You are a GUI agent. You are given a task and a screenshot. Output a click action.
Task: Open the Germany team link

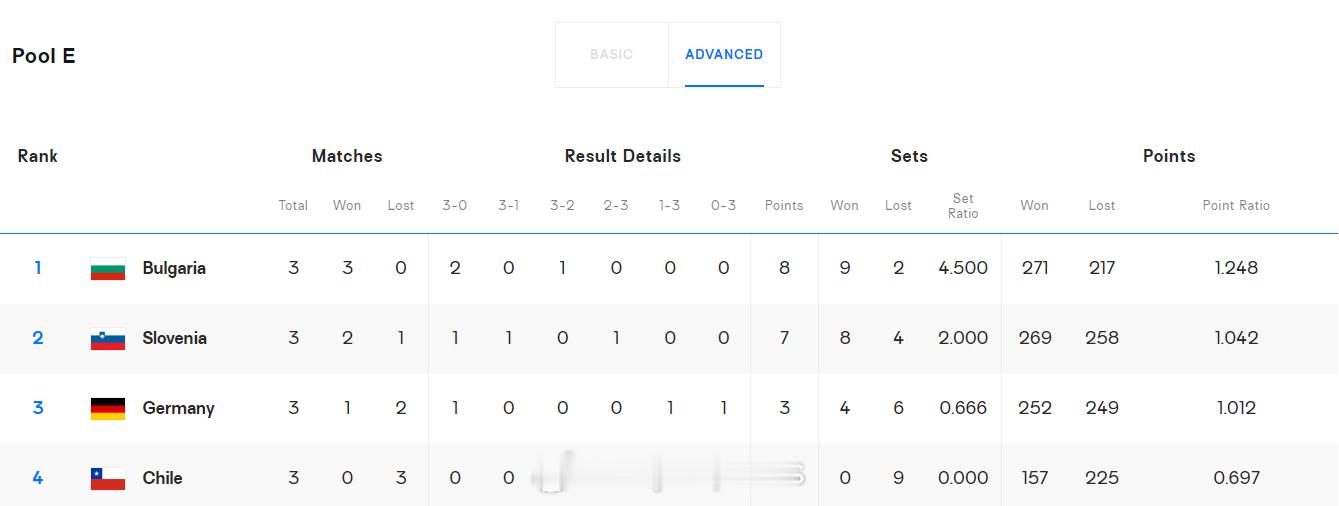coord(179,408)
